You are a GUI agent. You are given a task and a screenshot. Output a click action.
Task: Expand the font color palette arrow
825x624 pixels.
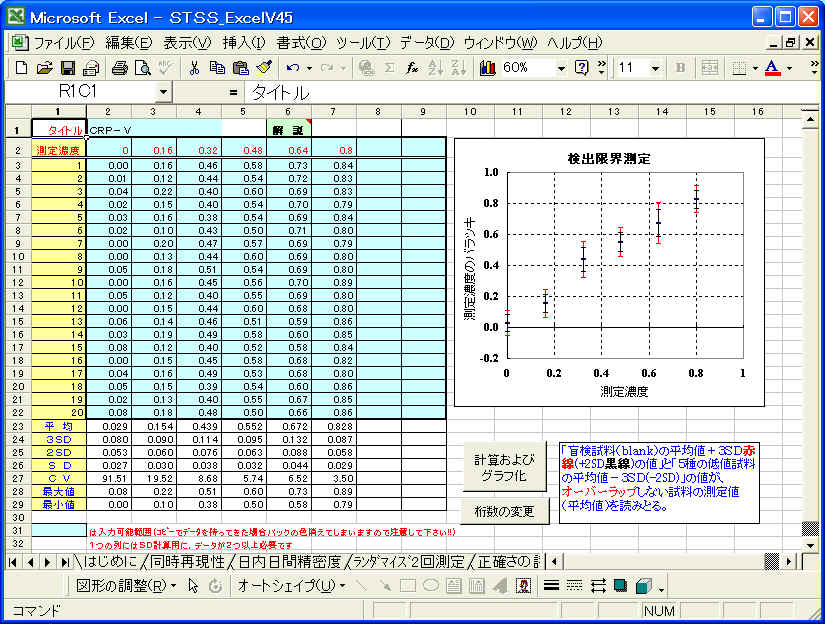click(789, 68)
